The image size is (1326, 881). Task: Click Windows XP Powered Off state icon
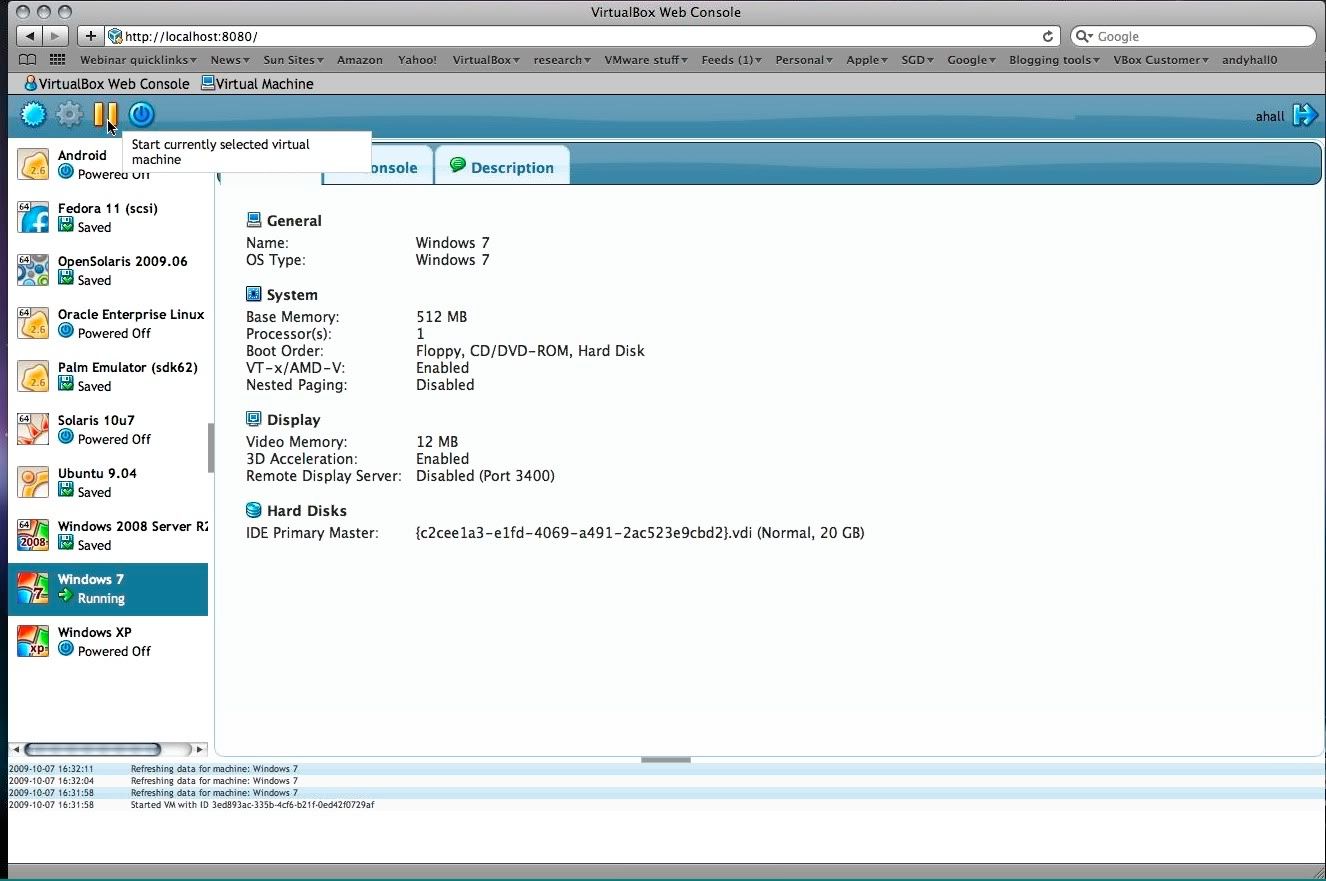click(x=66, y=650)
